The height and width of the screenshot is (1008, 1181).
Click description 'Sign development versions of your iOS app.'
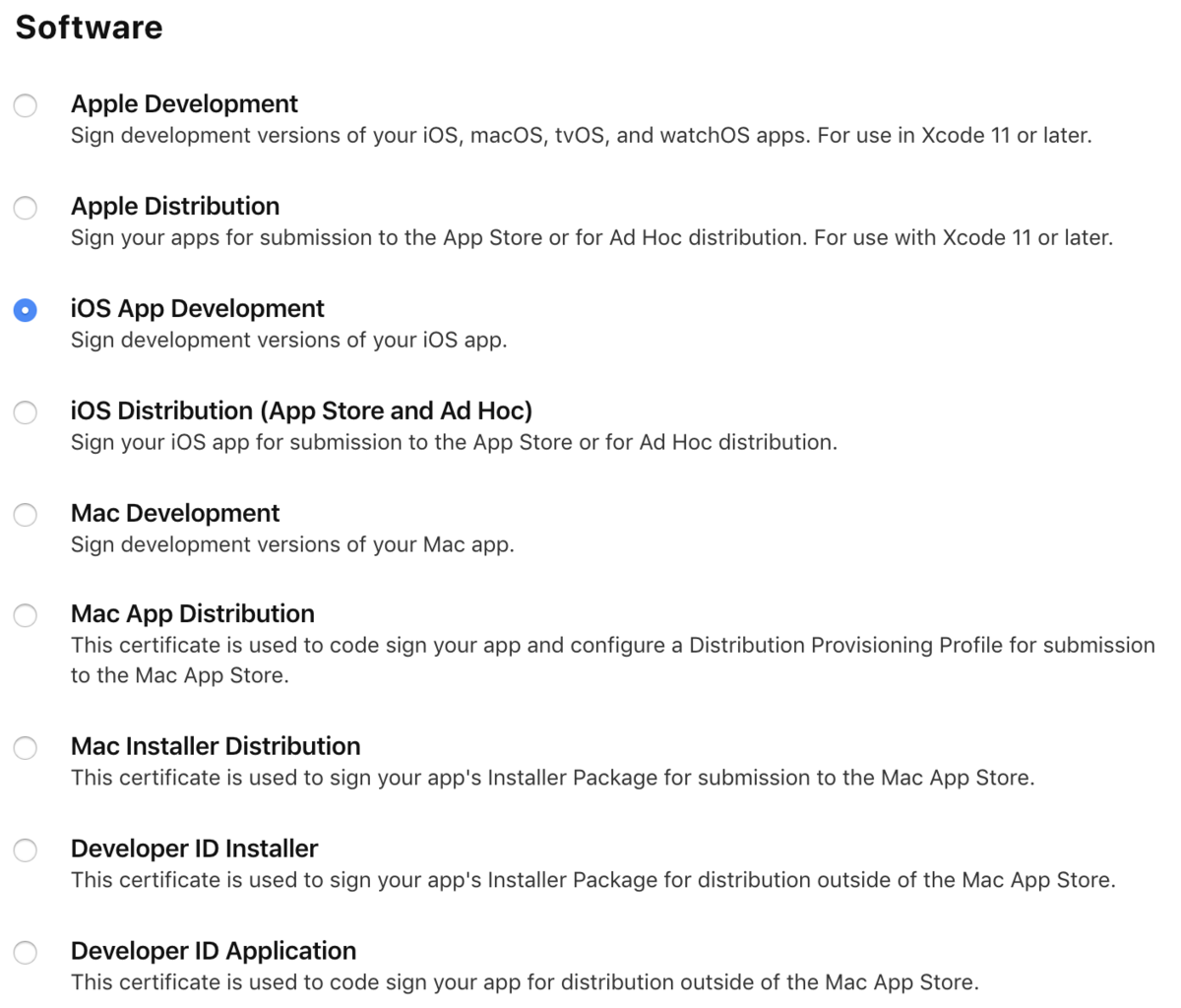[x=289, y=341]
